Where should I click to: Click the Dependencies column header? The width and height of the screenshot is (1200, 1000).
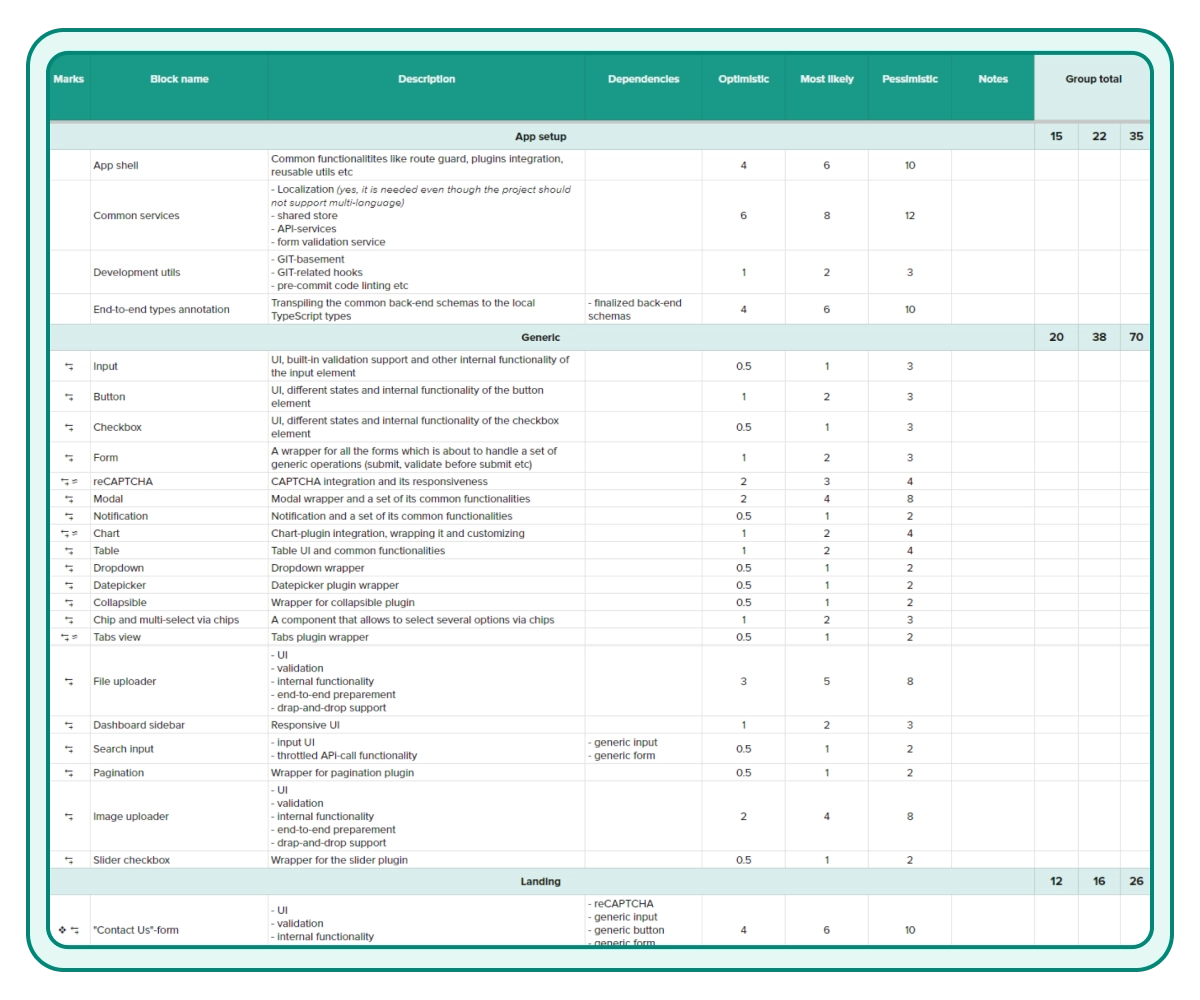[x=643, y=80]
